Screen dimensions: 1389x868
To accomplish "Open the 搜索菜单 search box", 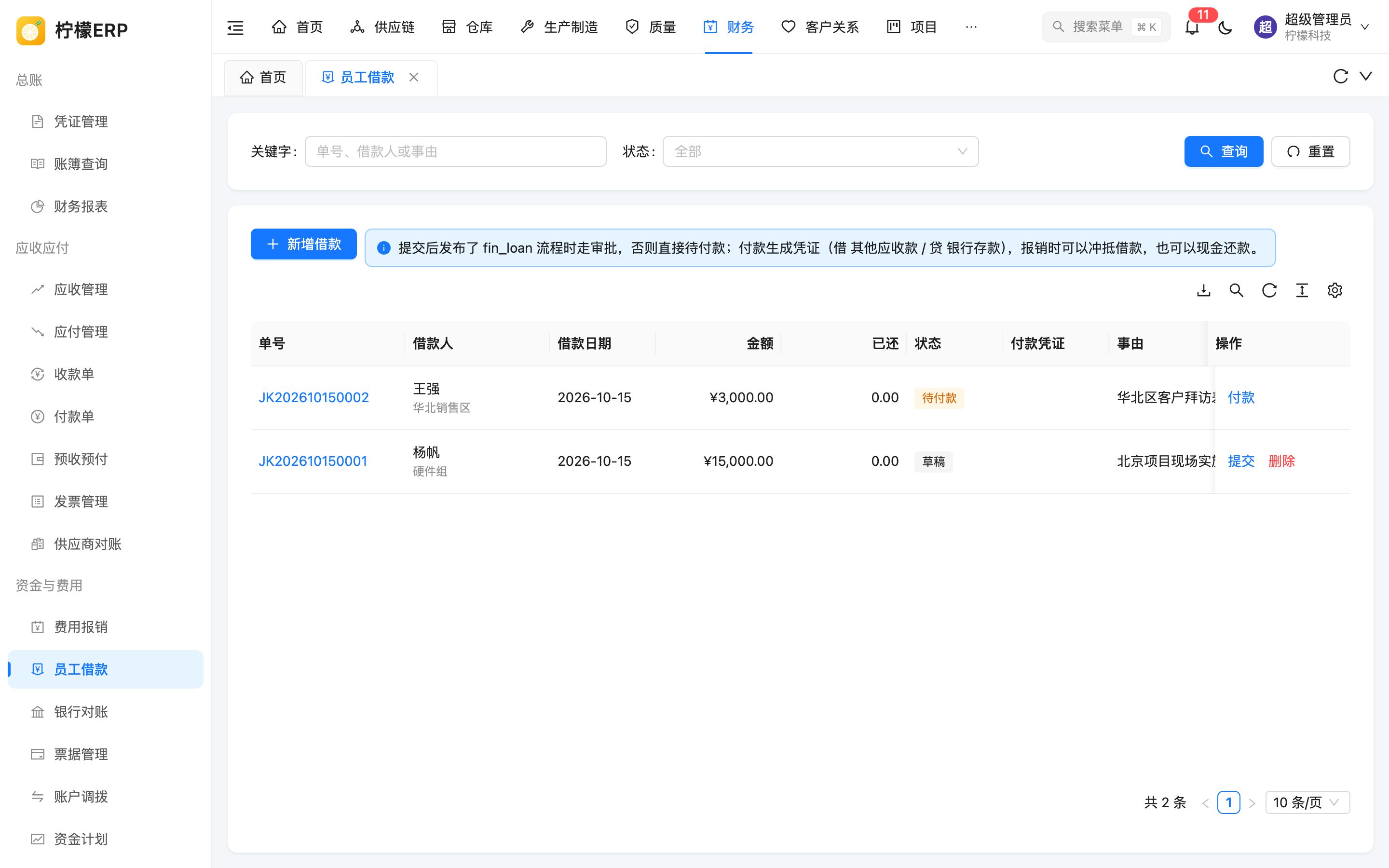I will click(x=1105, y=27).
